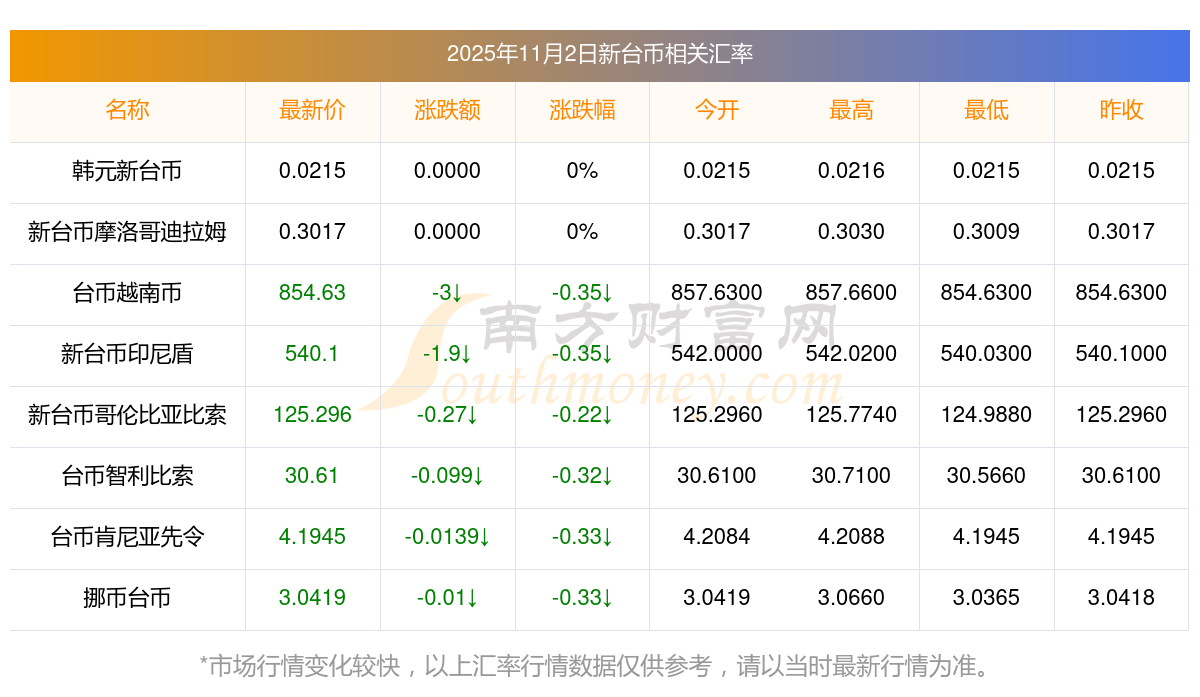Click latest price 854.63 for 台币越南币
The image size is (1200, 697).
pos(312,293)
